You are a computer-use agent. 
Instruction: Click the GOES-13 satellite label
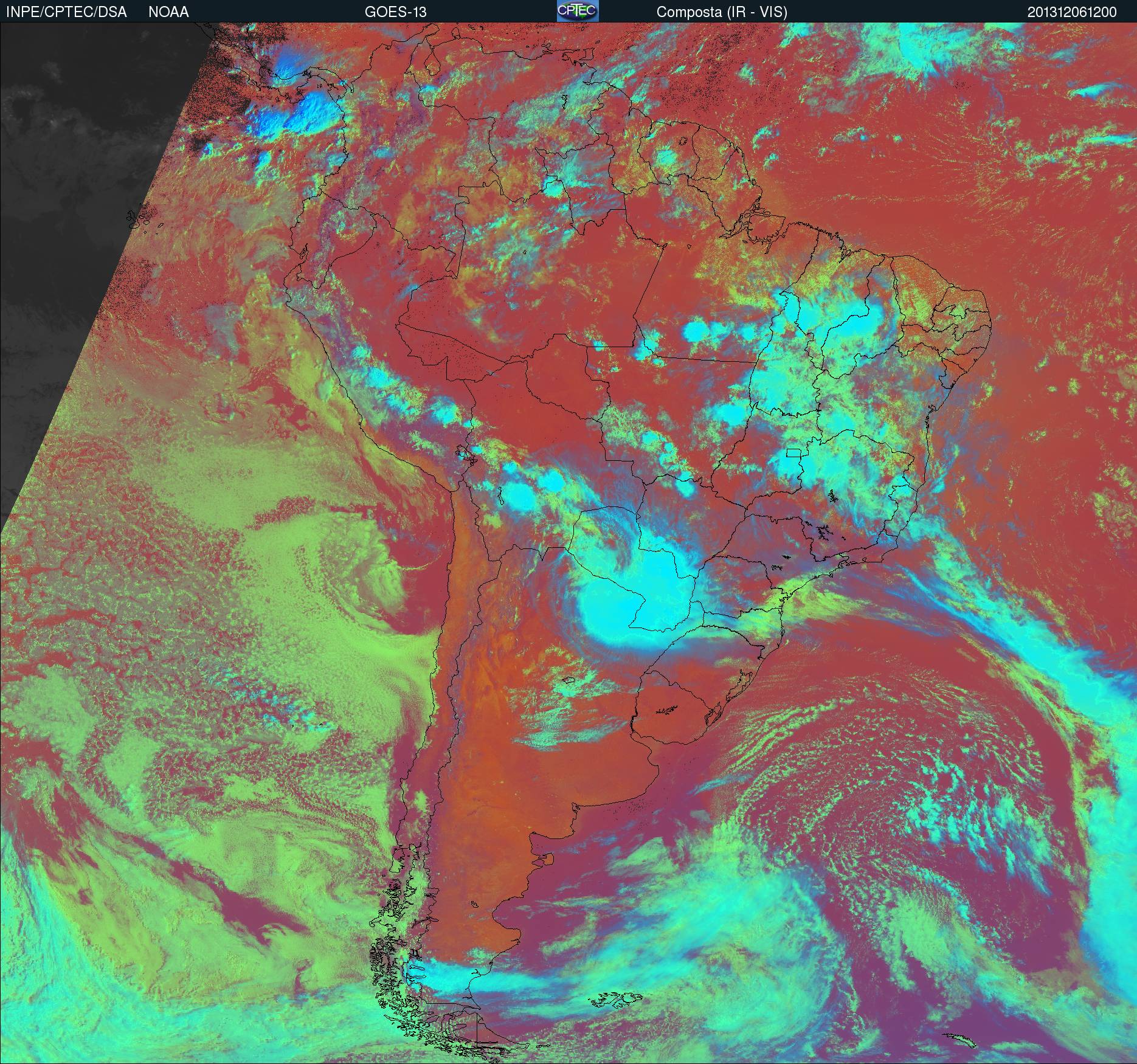point(395,12)
